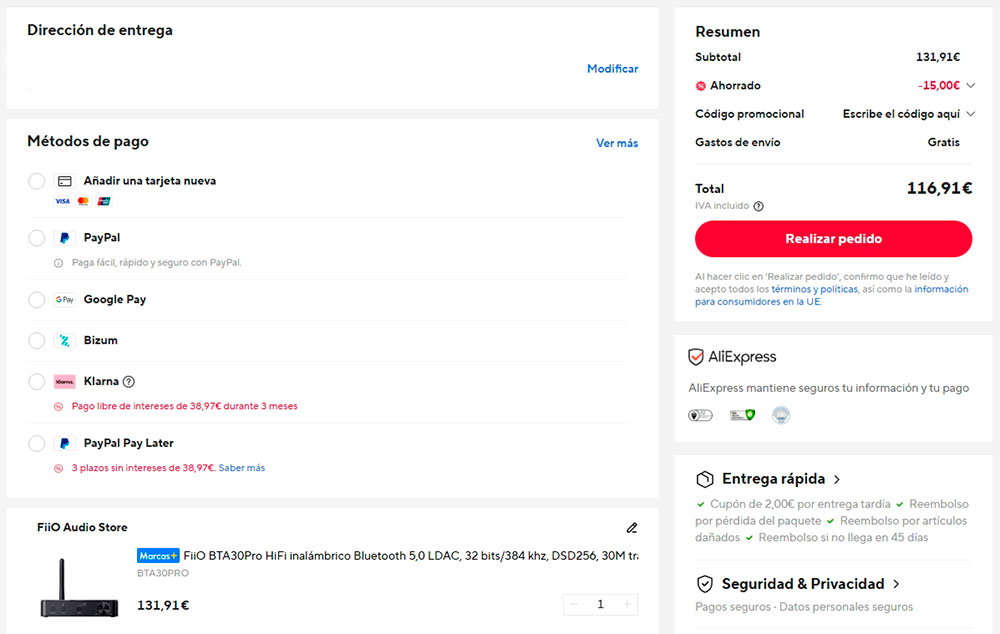Open Entrega rápida details arrow
1000x634 pixels.
(x=837, y=479)
